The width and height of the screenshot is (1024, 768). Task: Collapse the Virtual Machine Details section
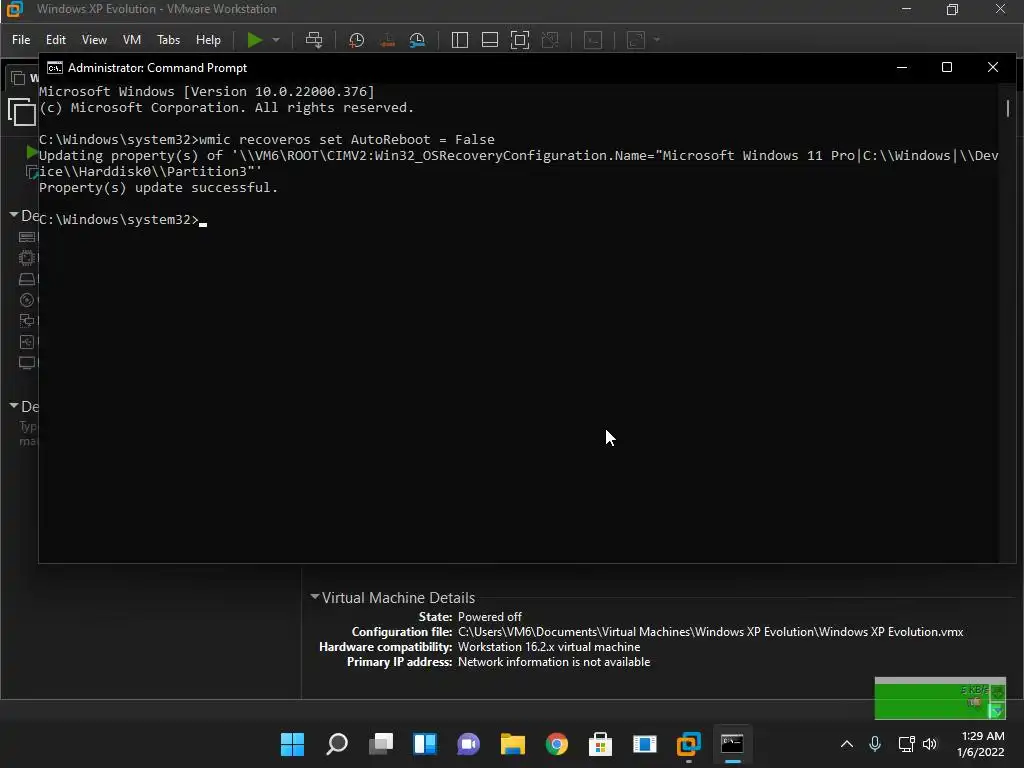315,596
